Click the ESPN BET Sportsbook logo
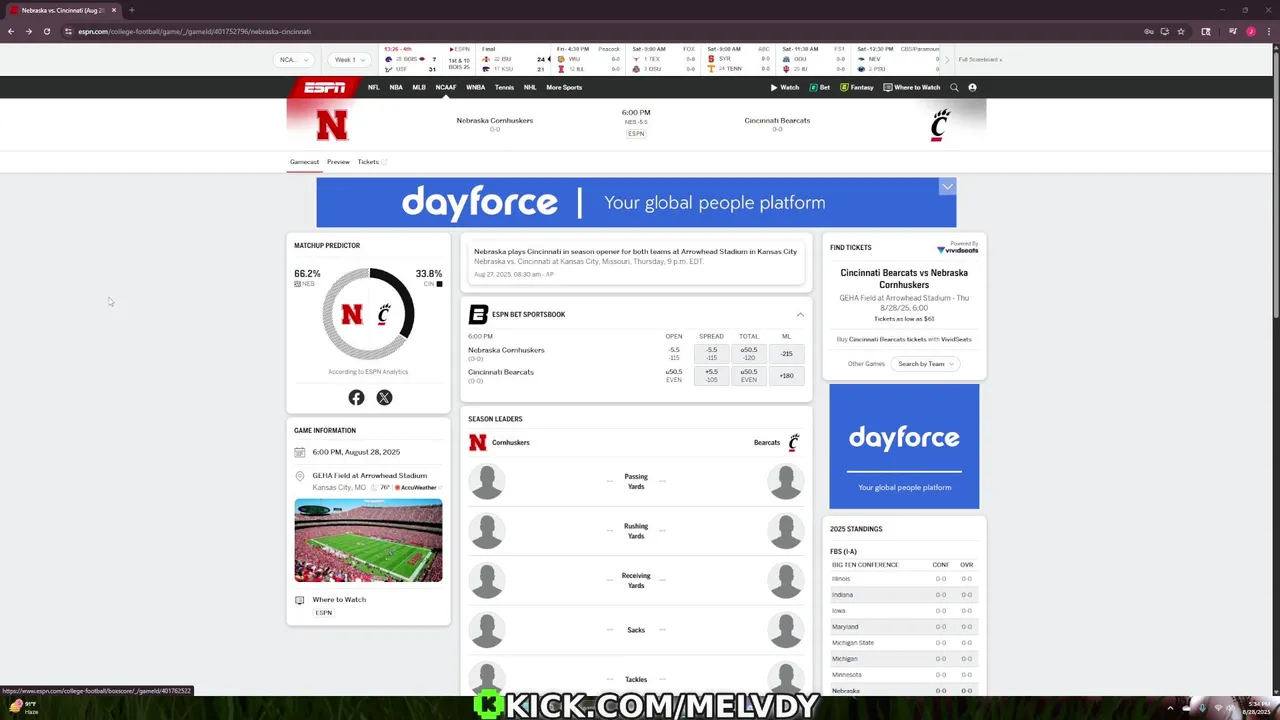This screenshot has height=720, width=1280. [x=478, y=314]
